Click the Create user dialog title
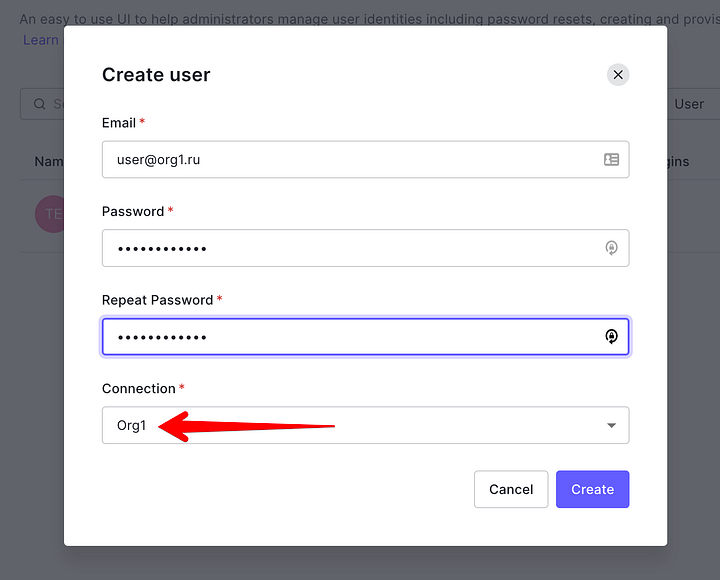720x580 pixels. [x=156, y=75]
